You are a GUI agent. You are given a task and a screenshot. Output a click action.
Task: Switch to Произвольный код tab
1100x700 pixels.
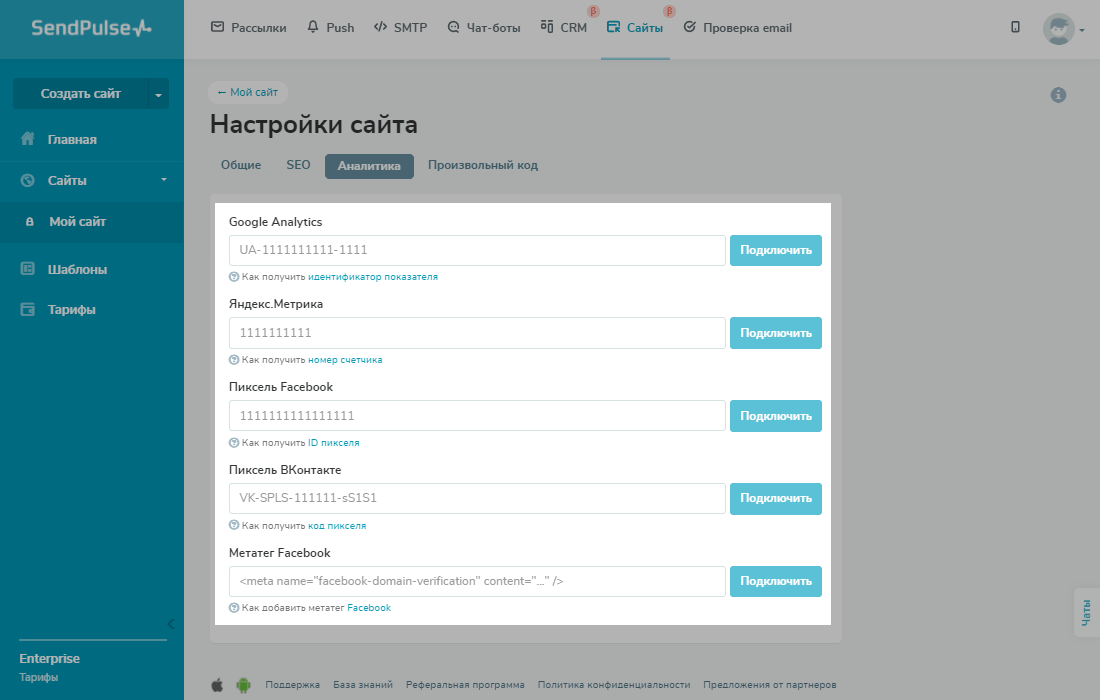(x=483, y=165)
